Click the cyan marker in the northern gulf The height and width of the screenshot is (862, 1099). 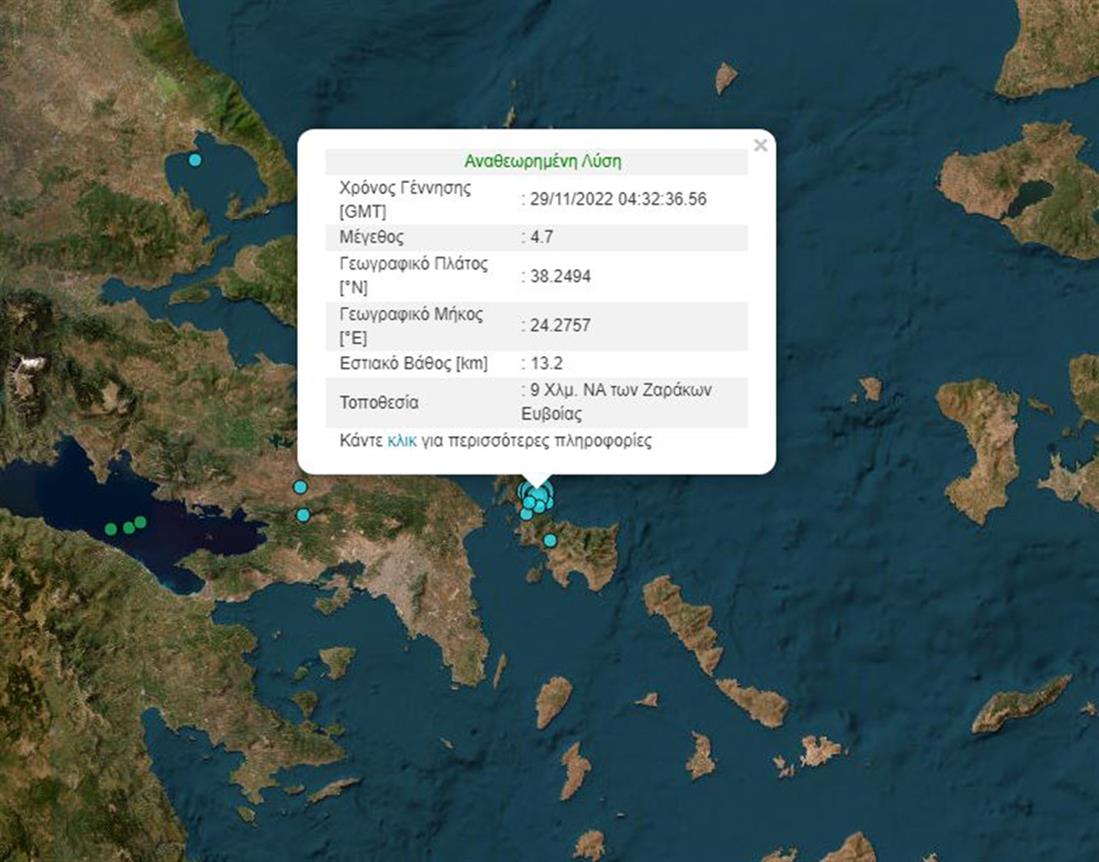tap(195, 159)
